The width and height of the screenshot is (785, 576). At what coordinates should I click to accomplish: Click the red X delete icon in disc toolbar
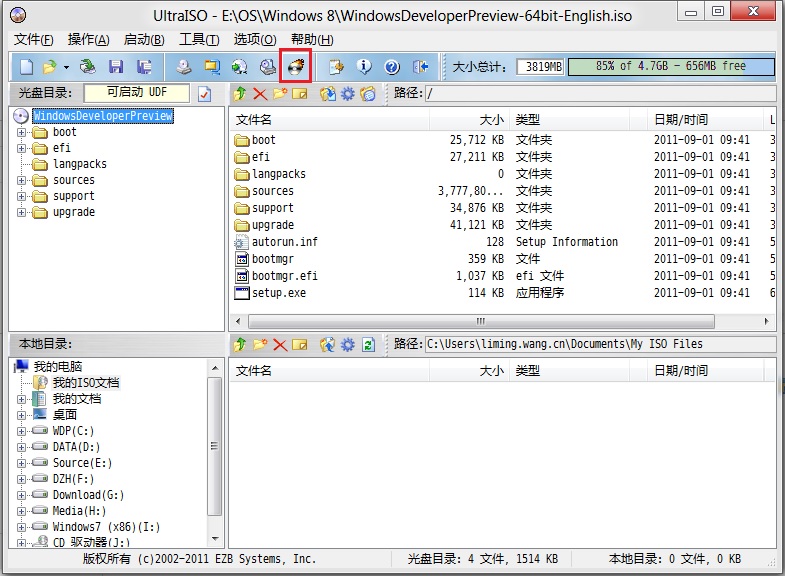(260, 94)
